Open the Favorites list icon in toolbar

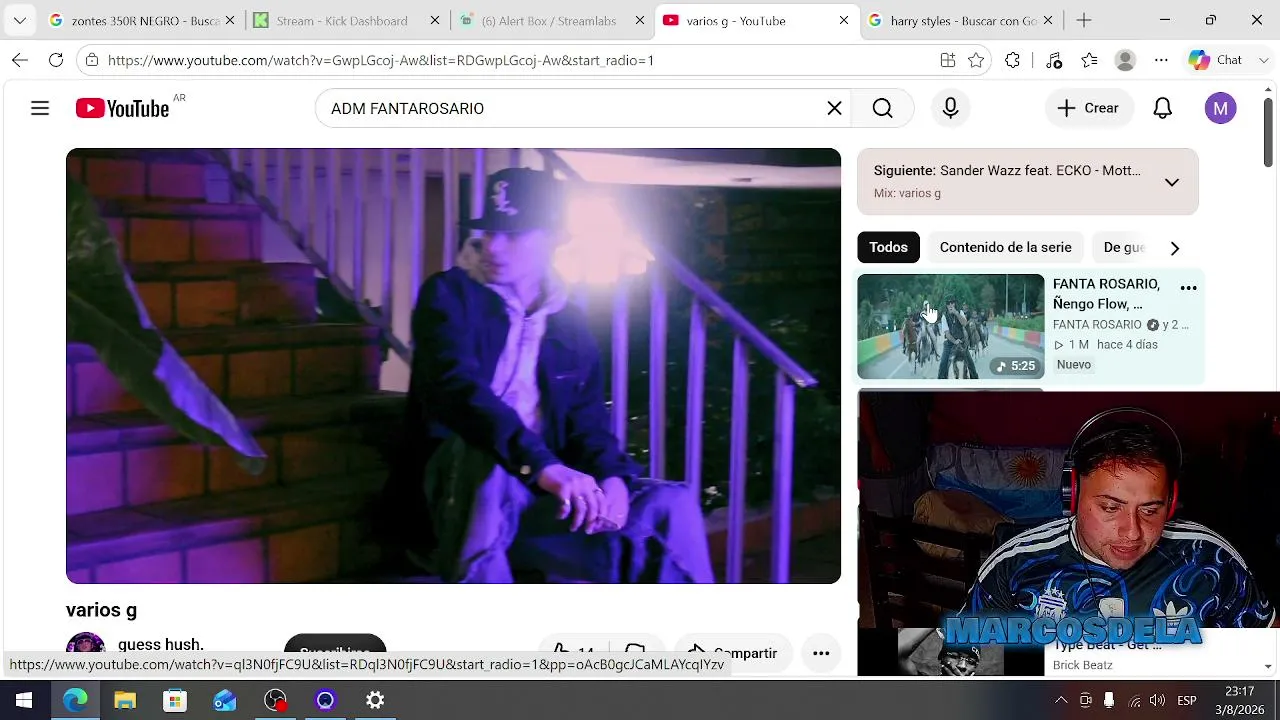point(1090,60)
